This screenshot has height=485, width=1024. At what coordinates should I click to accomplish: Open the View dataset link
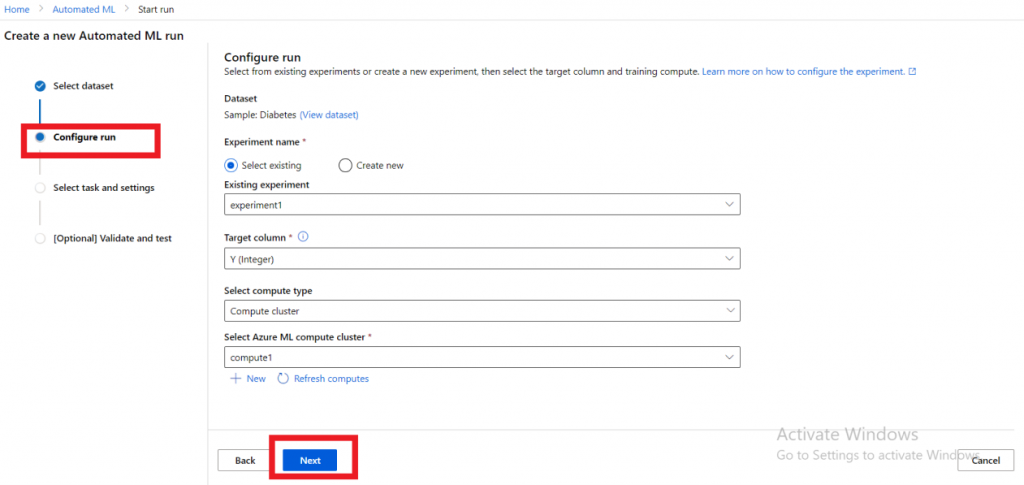tap(329, 115)
